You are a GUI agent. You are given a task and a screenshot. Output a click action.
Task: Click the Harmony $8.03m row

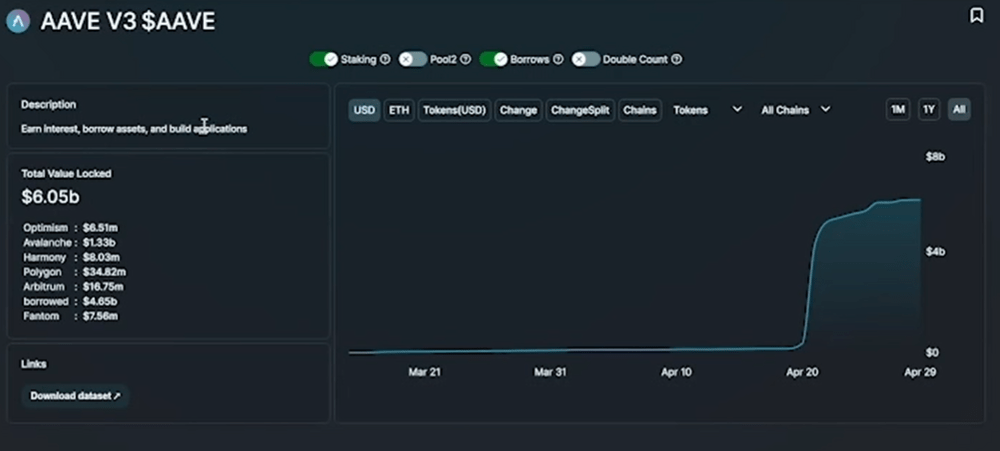coord(71,257)
